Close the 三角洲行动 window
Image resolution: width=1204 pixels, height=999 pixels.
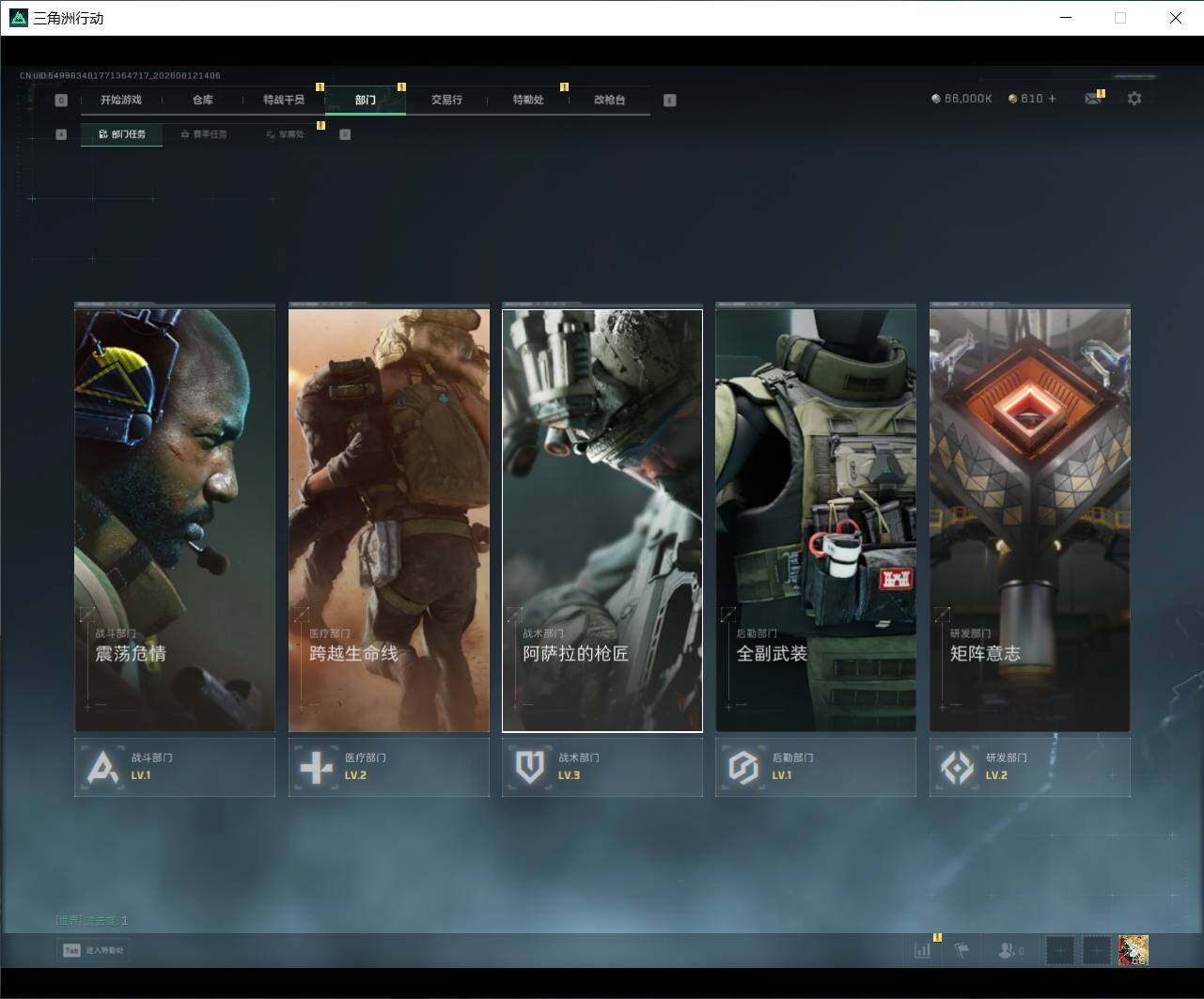point(1175,18)
